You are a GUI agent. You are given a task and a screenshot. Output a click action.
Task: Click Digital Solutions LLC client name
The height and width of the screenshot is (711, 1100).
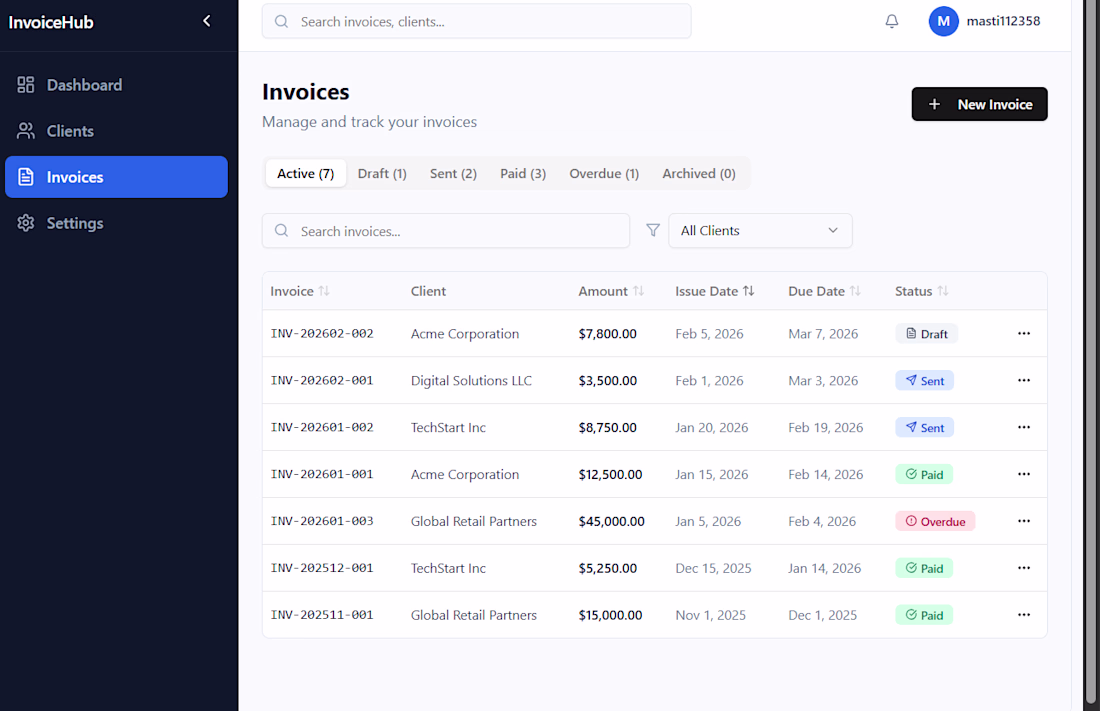(x=471, y=380)
